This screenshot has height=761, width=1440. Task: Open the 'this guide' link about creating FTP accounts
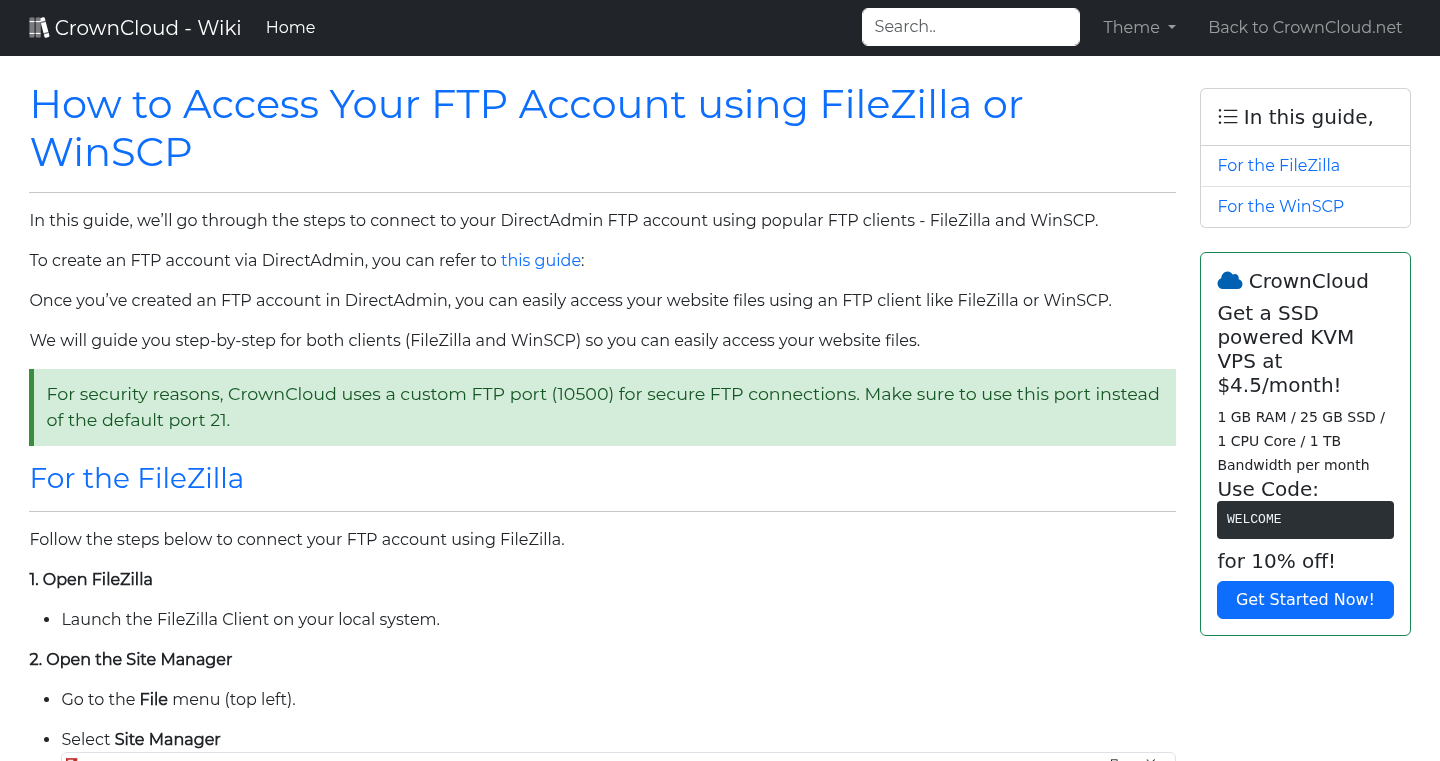(x=540, y=260)
